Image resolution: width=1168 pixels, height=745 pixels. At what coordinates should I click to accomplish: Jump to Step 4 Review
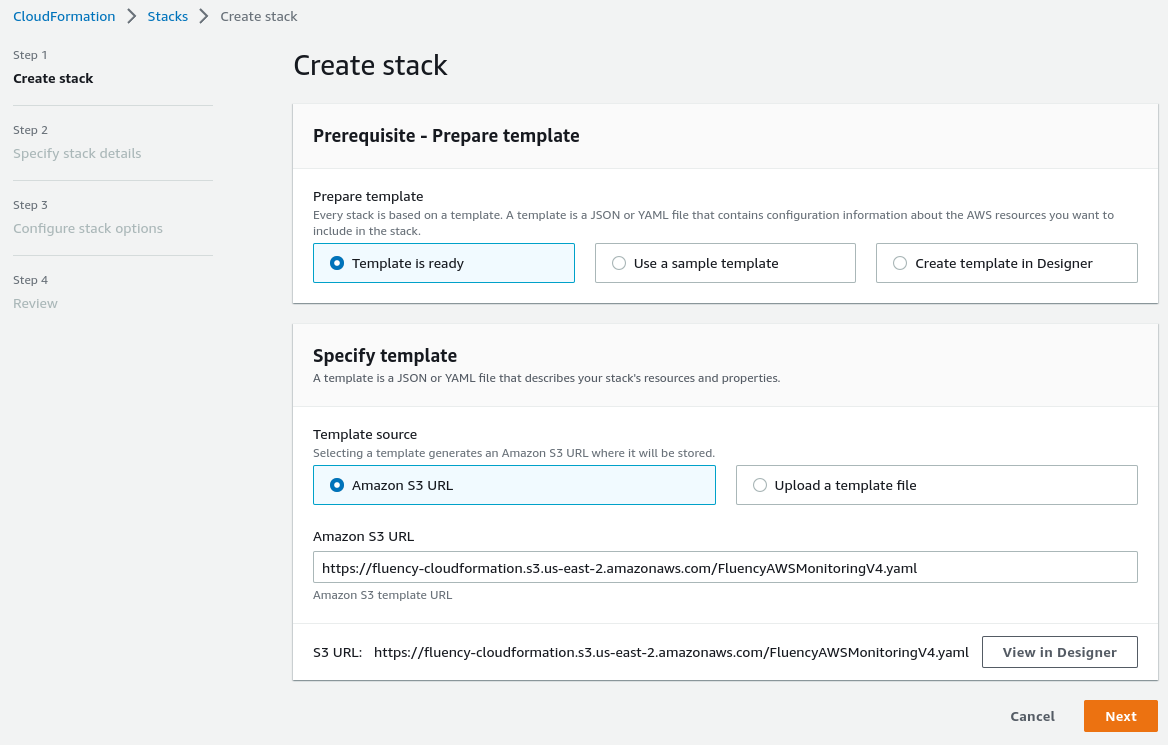[35, 303]
